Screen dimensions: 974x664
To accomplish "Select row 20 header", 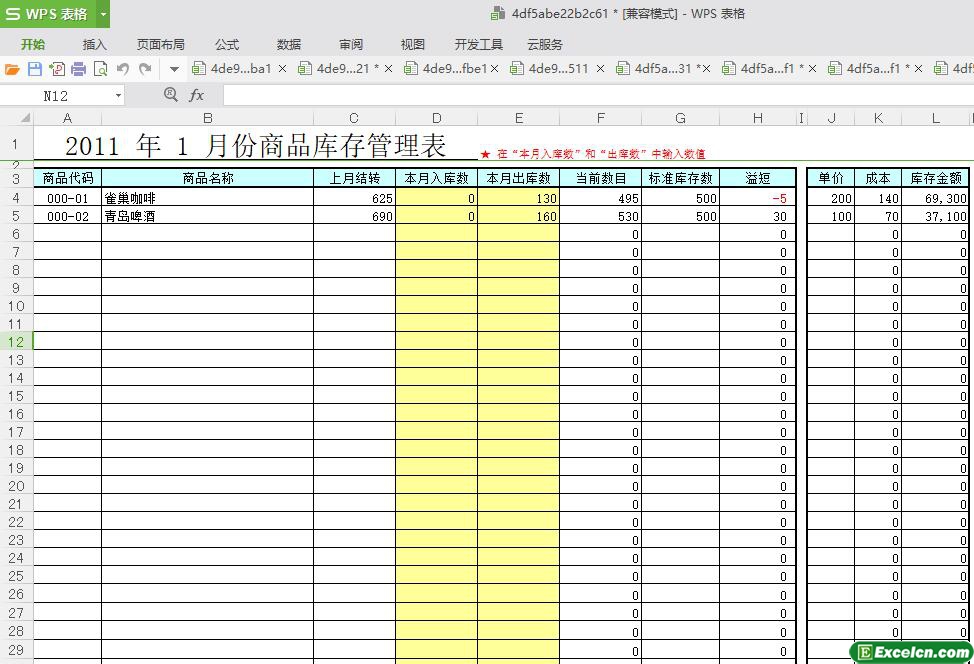I will tap(16, 486).
